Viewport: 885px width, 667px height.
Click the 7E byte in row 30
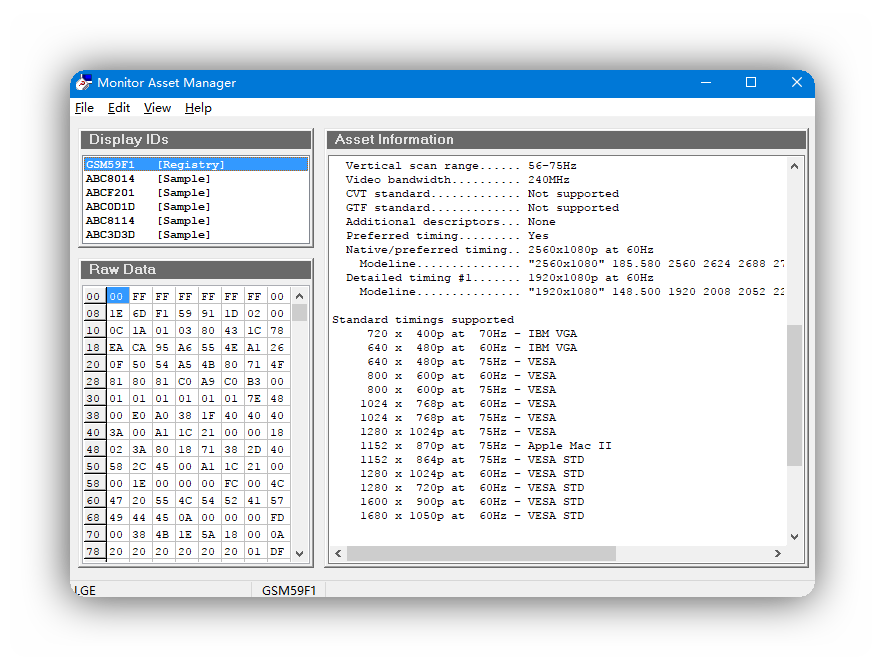(x=254, y=398)
